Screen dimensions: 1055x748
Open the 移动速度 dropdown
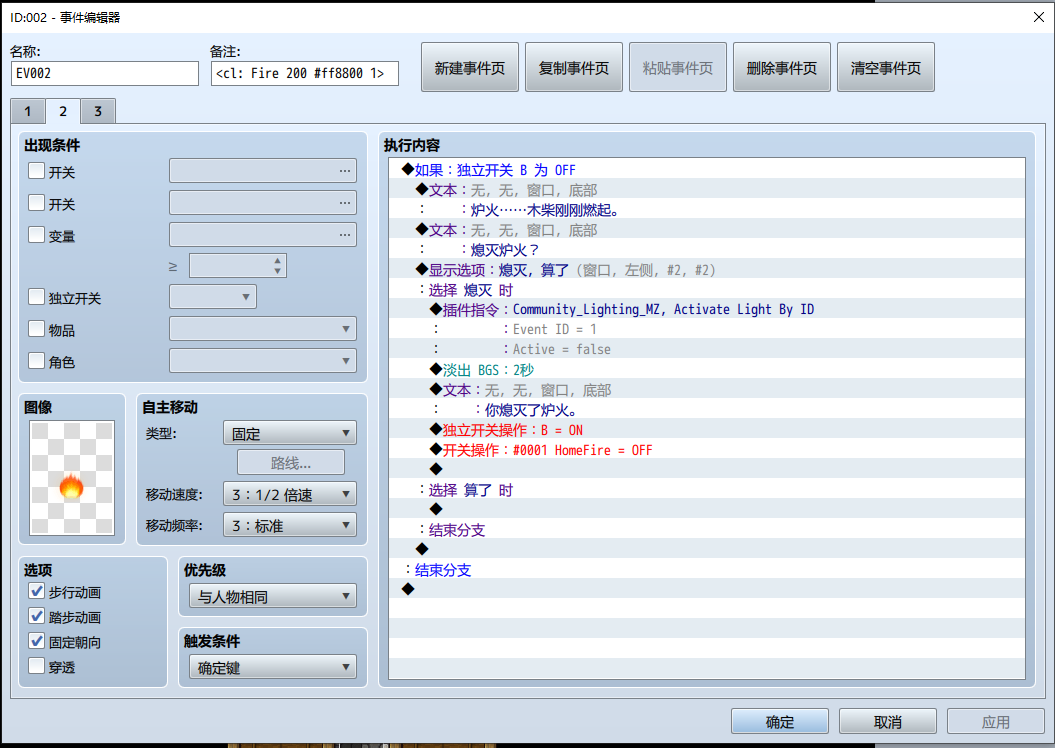pyautogui.click(x=289, y=494)
